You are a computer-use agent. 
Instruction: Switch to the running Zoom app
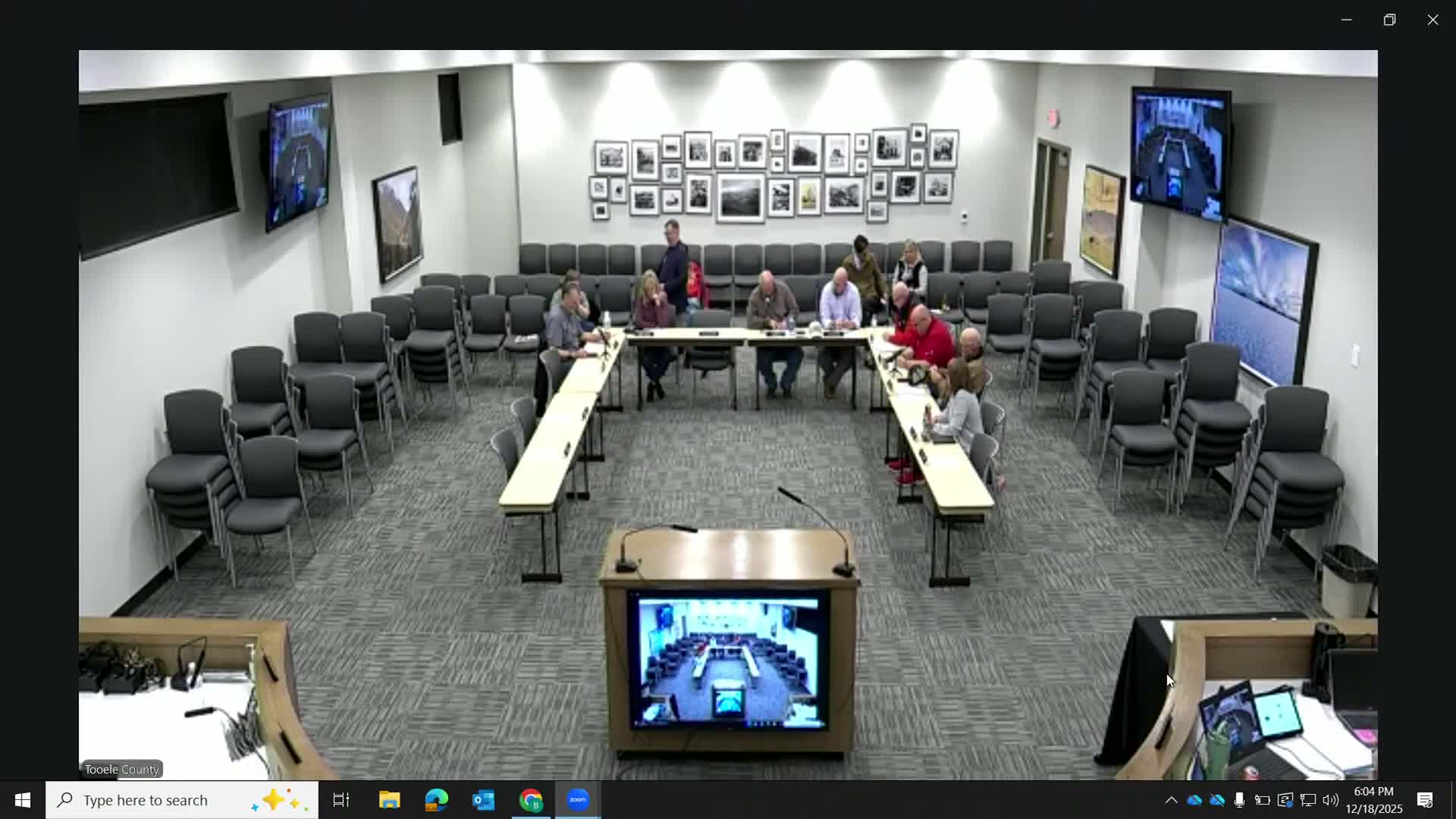point(578,799)
